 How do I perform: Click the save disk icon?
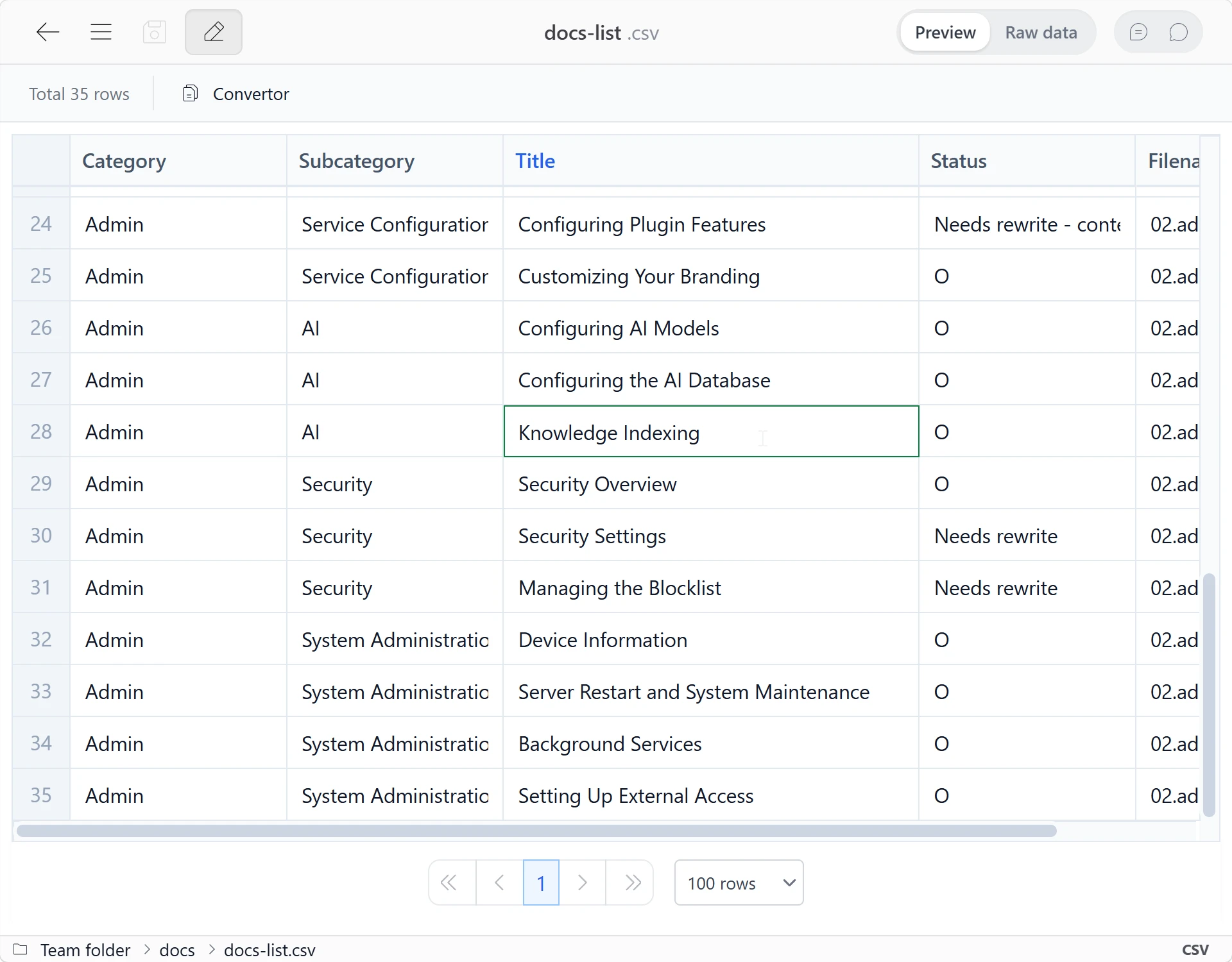click(154, 32)
